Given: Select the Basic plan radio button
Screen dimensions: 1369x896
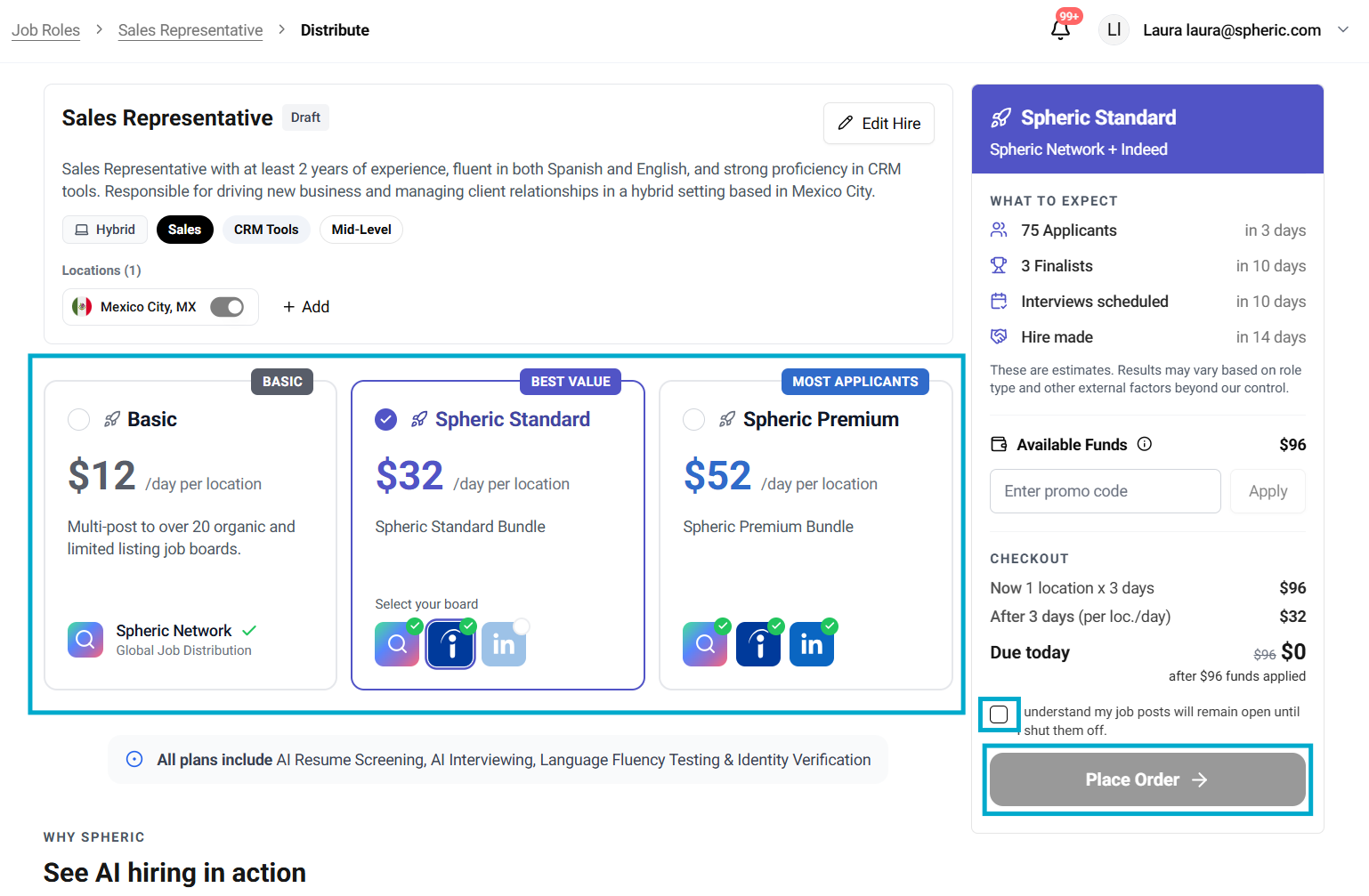Looking at the screenshot, I should [x=79, y=419].
